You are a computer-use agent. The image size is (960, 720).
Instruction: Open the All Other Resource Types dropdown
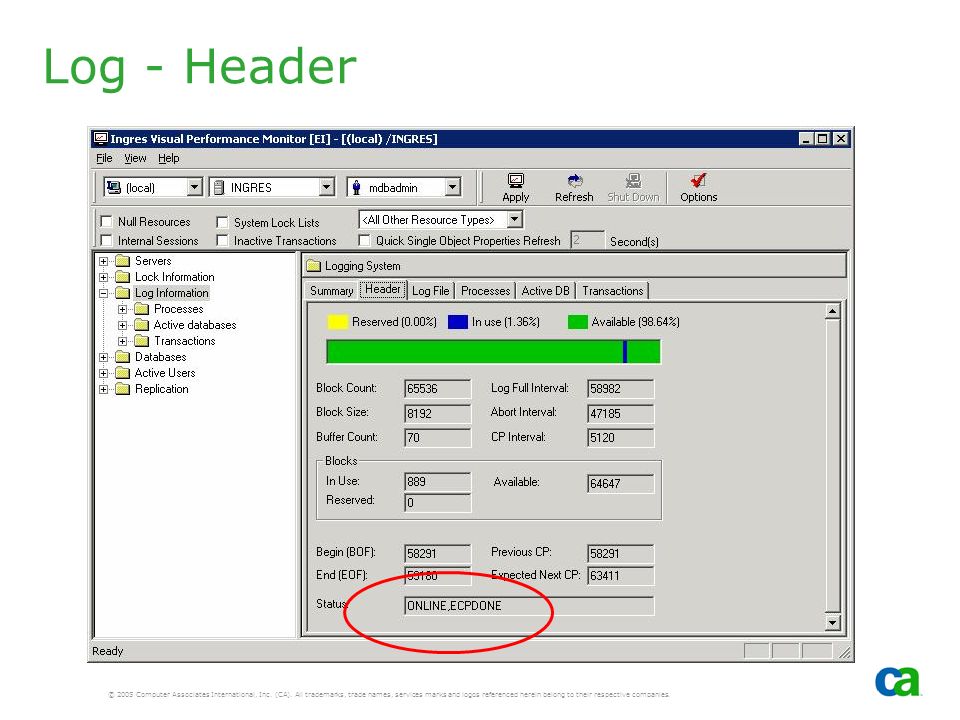(515, 219)
